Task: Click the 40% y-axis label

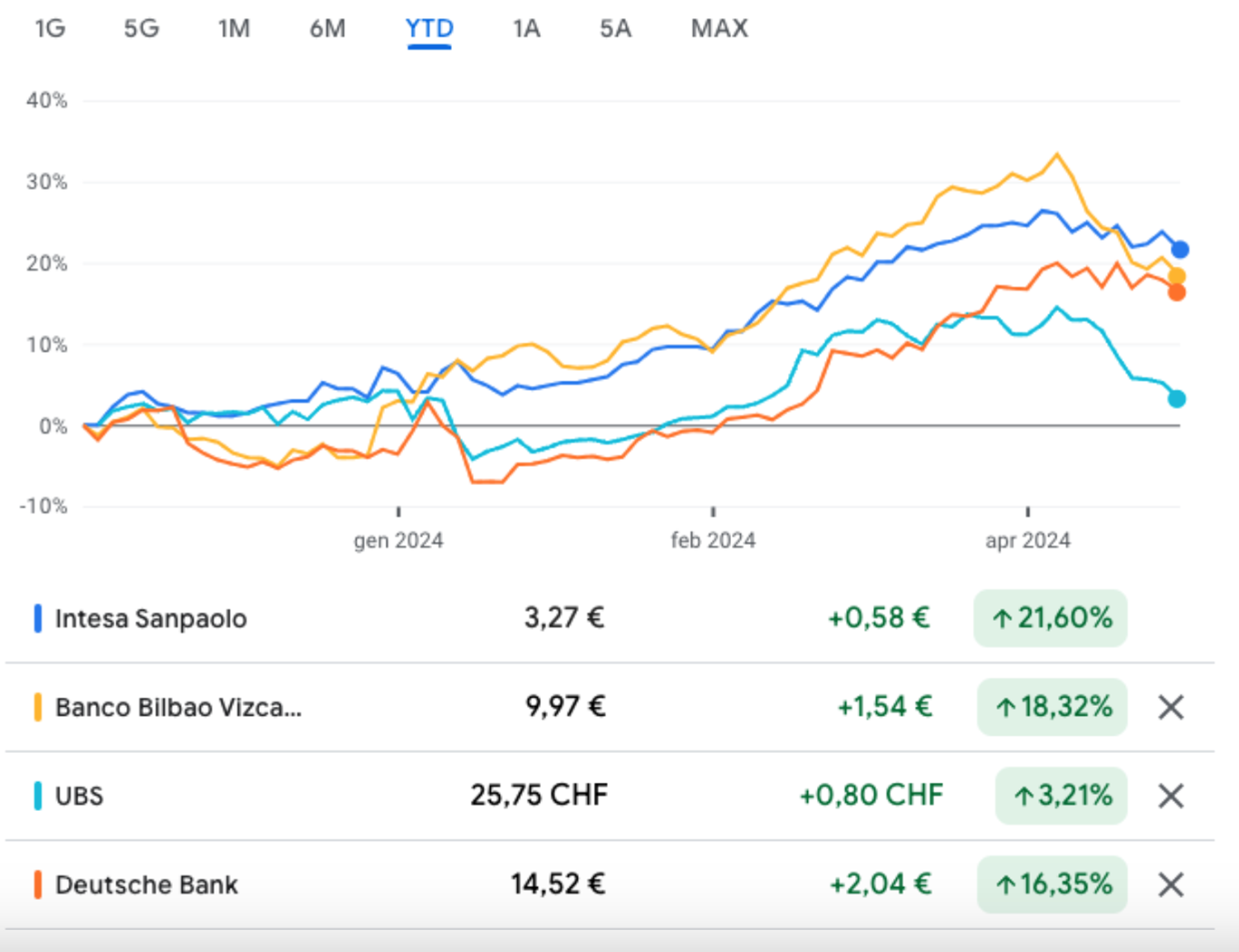Action: [47, 101]
